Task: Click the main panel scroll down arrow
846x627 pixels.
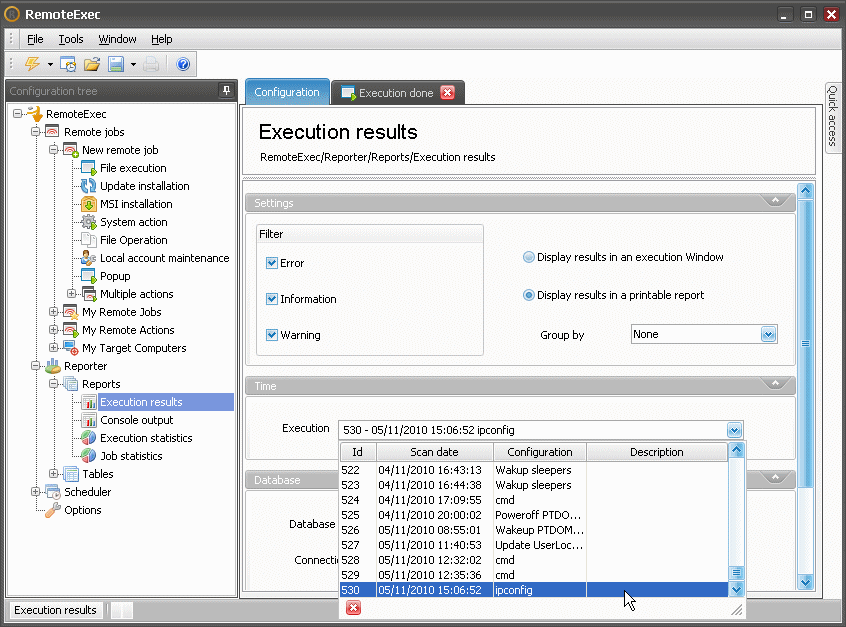Action: click(x=806, y=582)
